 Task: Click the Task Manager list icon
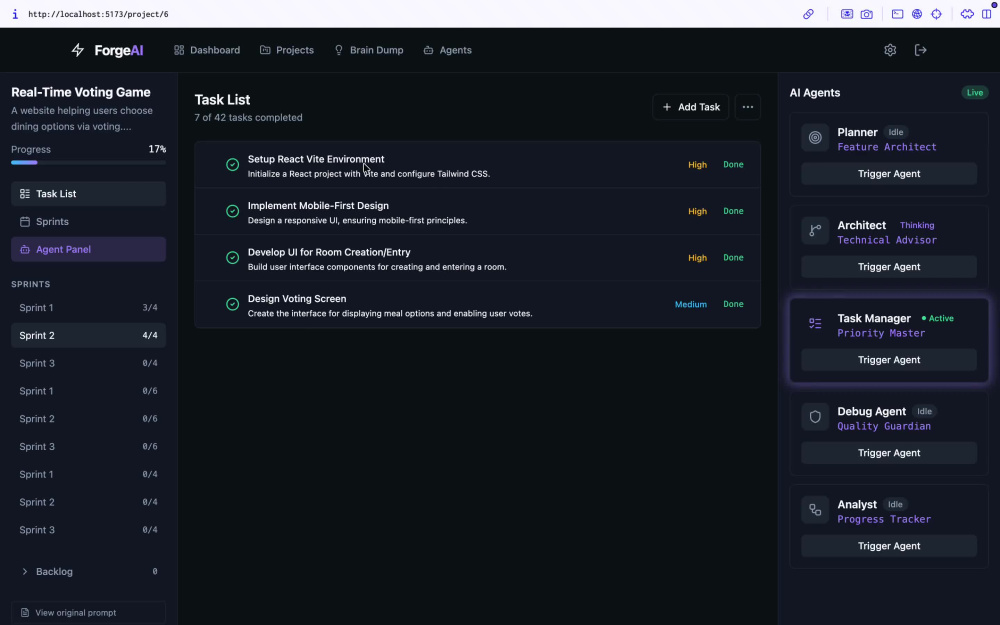[x=815, y=323]
